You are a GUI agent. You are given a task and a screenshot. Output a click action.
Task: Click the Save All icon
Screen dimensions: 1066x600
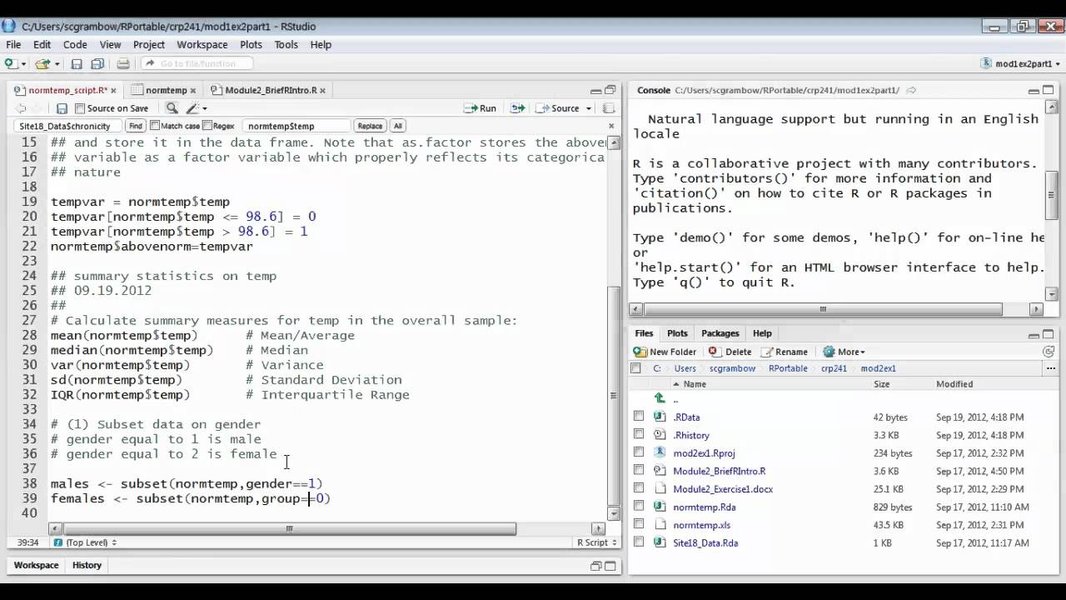pos(97,63)
